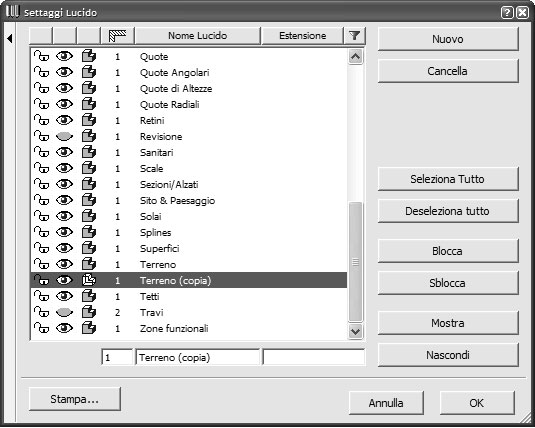The width and height of the screenshot is (535, 428).
Task: Click the 3D mode icon for Retini
Action: 89,120
